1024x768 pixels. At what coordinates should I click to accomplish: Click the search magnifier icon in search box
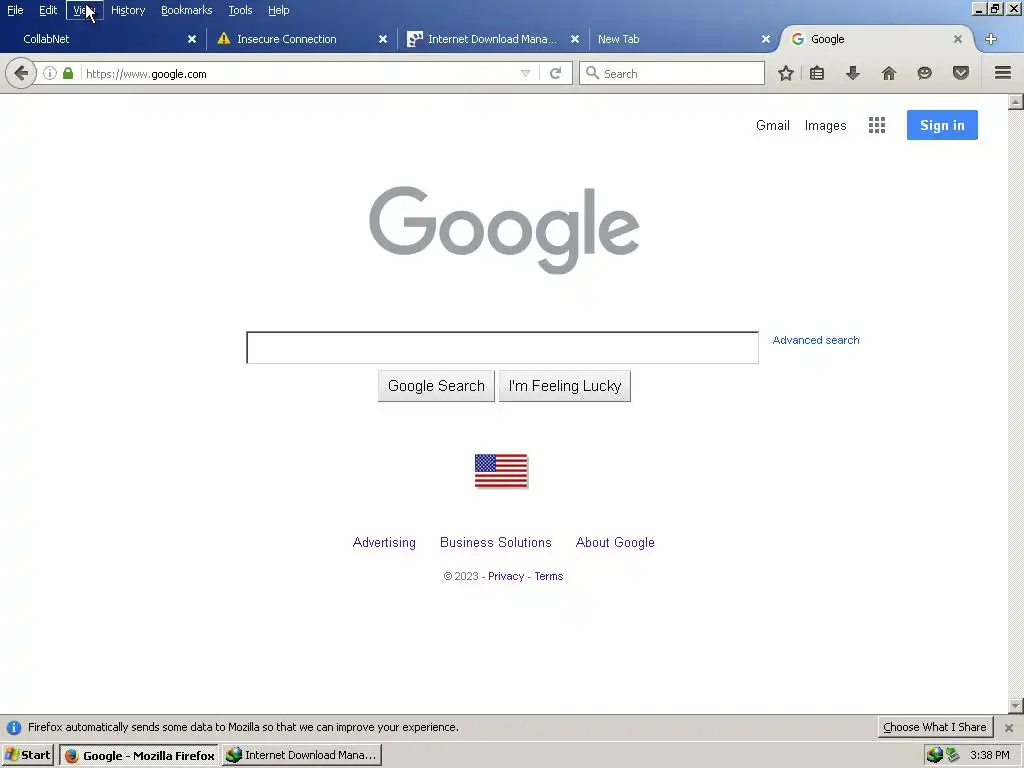592,73
